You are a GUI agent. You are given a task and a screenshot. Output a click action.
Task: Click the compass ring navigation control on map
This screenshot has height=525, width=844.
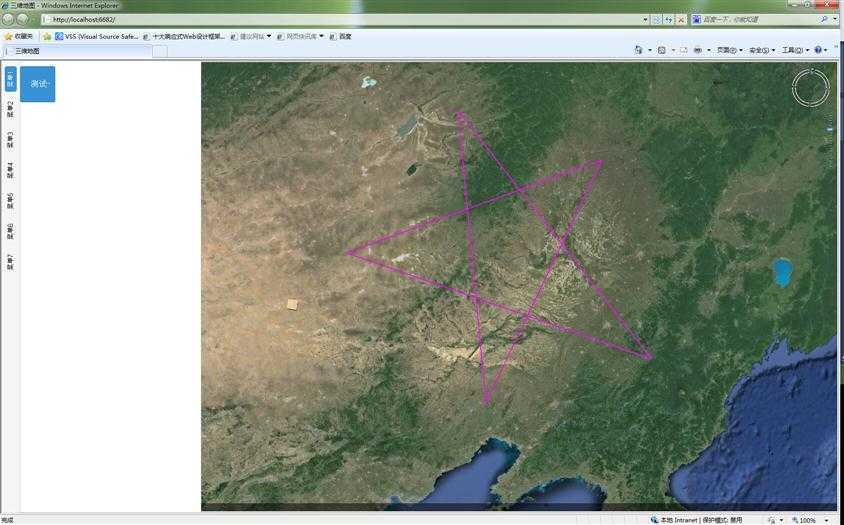(x=811, y=88)
